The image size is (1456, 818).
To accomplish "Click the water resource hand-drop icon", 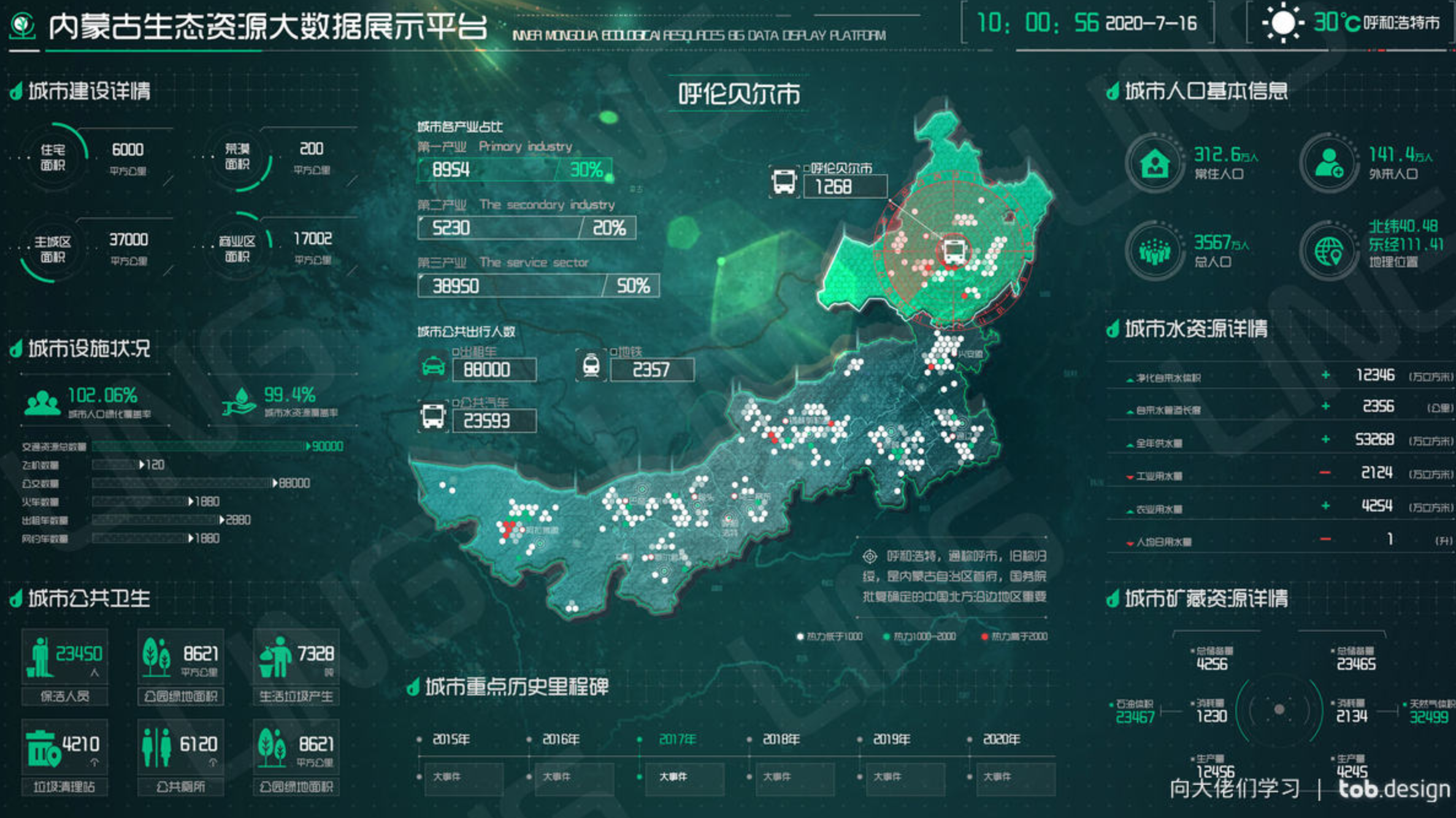I will click(x=239, y=402).
